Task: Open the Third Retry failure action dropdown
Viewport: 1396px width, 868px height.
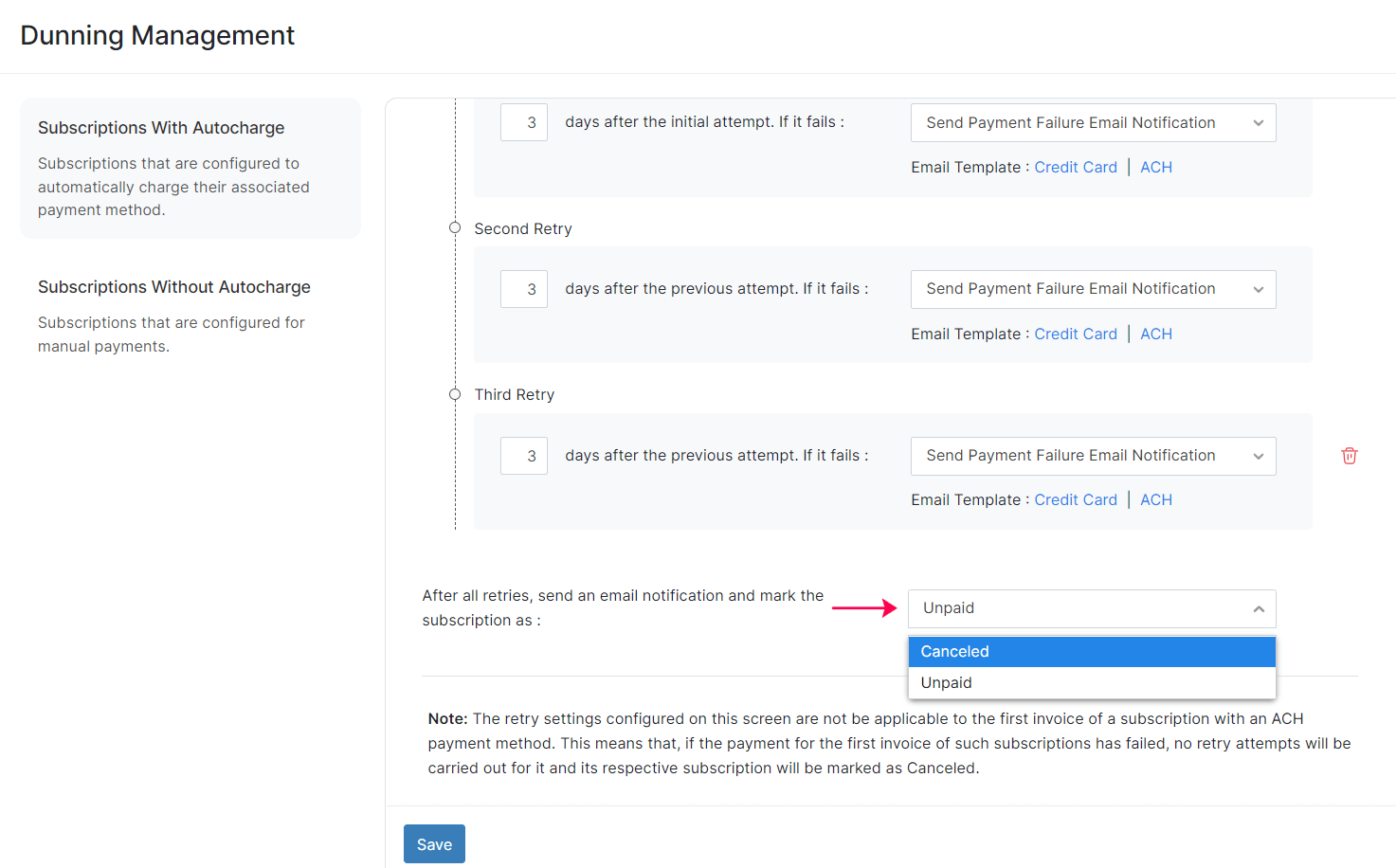Action: coord(1093,456)
